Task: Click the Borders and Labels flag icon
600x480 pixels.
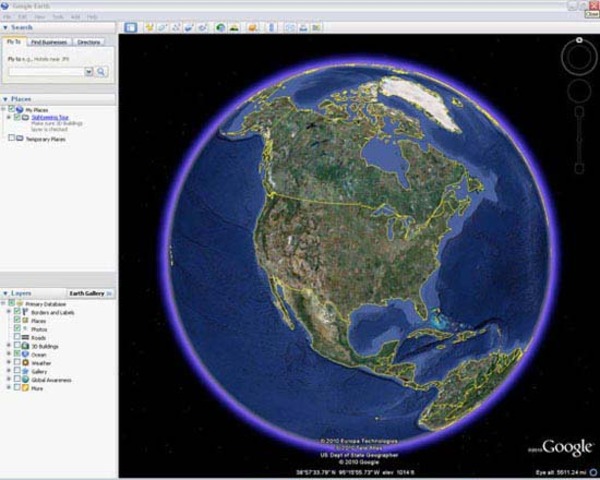Action: click(25, 312)
